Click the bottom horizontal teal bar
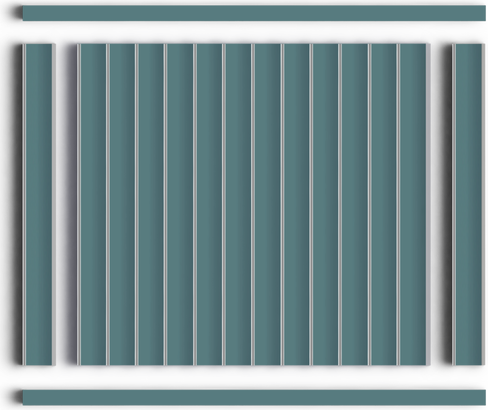This screenshot has width=488, height=410. coord(254,397)
